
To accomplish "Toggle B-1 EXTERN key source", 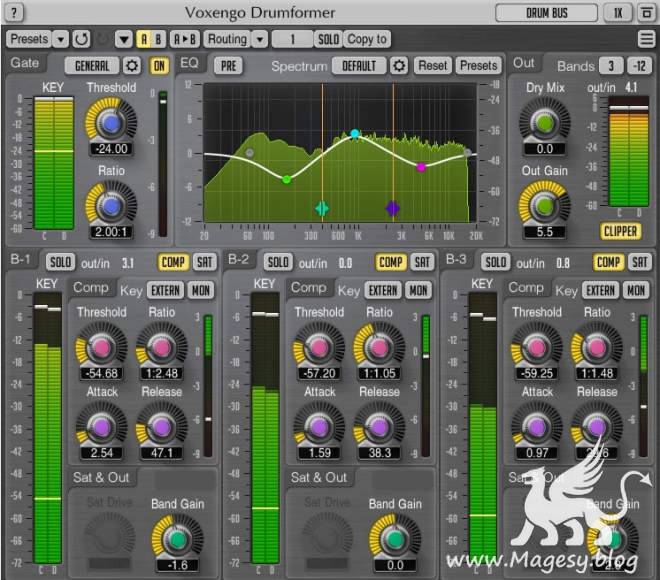I will tap(165, 290).
